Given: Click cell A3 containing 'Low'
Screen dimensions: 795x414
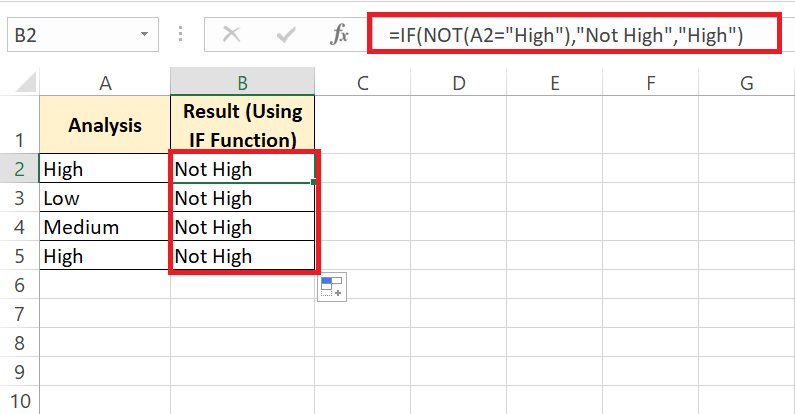Looking at the screenshot, I should click(x=105, y=198).
